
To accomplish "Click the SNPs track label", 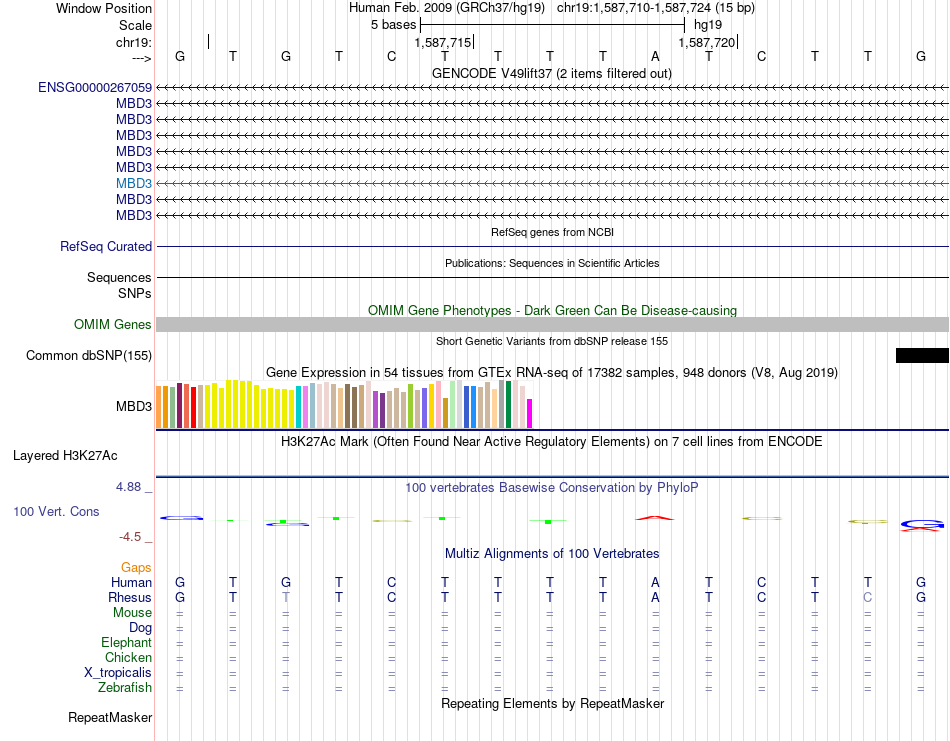I will [135, 293].
